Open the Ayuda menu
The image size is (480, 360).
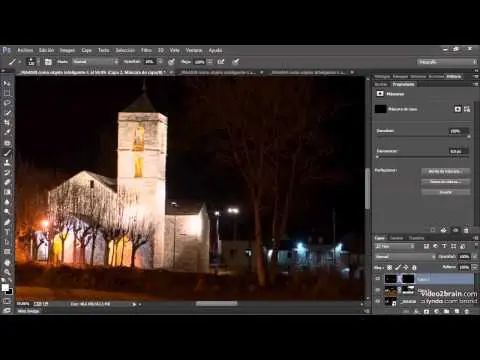[x=215, y=50]
